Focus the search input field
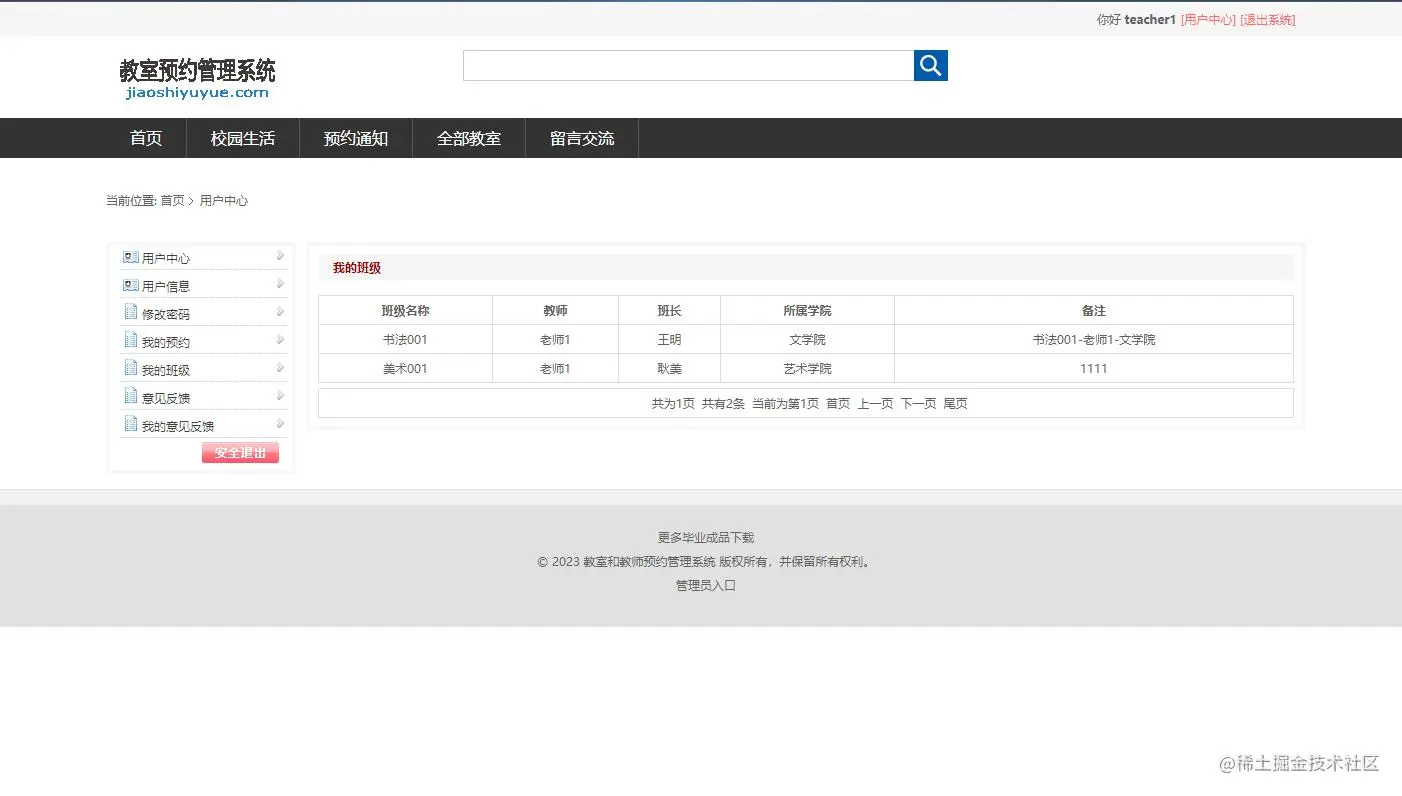 tap(688, 66)
